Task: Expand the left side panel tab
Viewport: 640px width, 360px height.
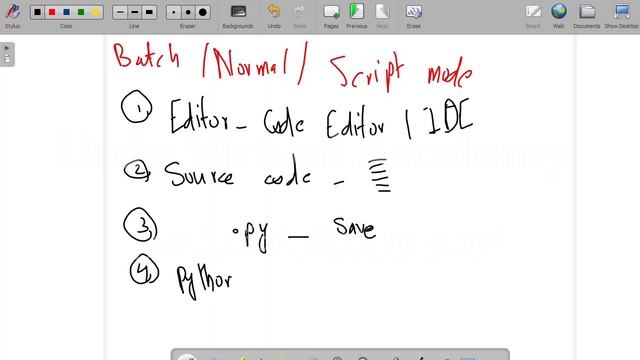Action: 7,54
